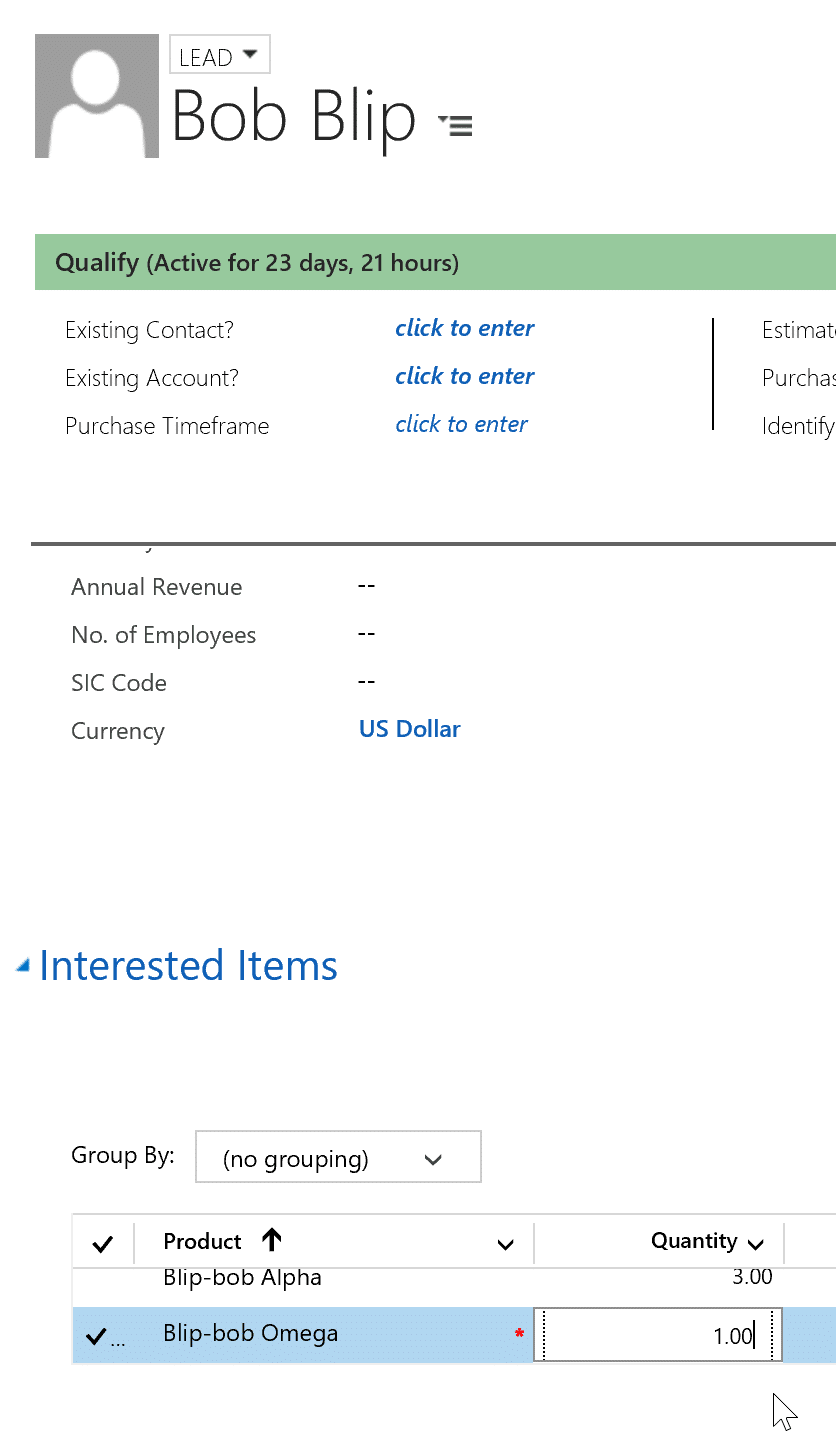Click the No. of Employees empty value
Viewport: 836px width, 1431px height.
(366, 633)
